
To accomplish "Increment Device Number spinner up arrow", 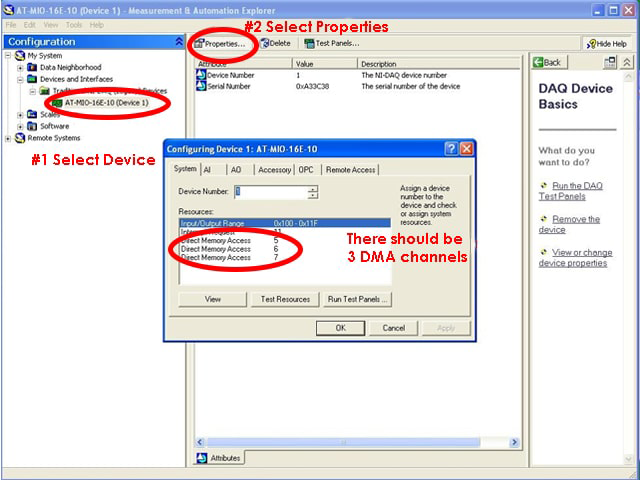I will click(x=313, y=189).
